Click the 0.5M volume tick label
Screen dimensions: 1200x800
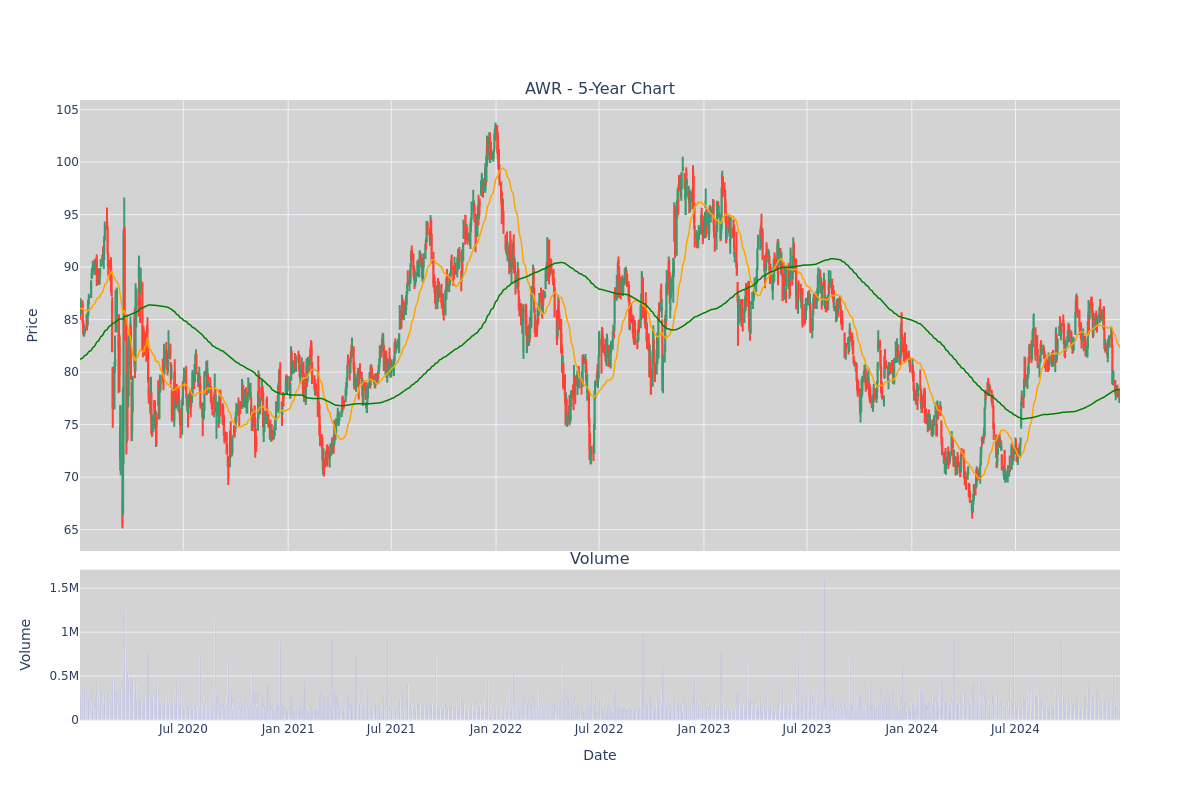click(64, 676)
